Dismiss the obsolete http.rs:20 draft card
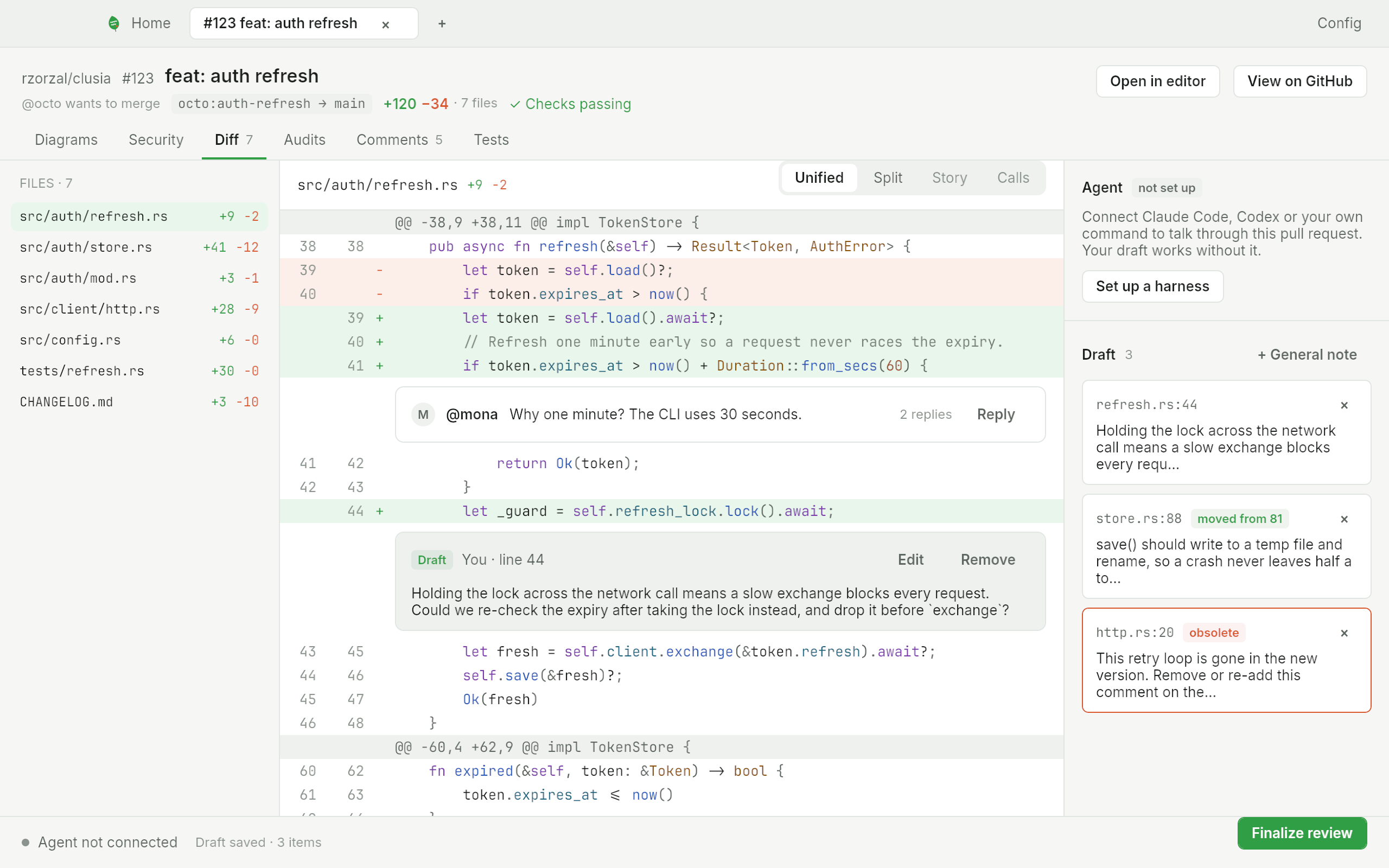Viewport: 1389px width, 868px height. [1344, 633]
